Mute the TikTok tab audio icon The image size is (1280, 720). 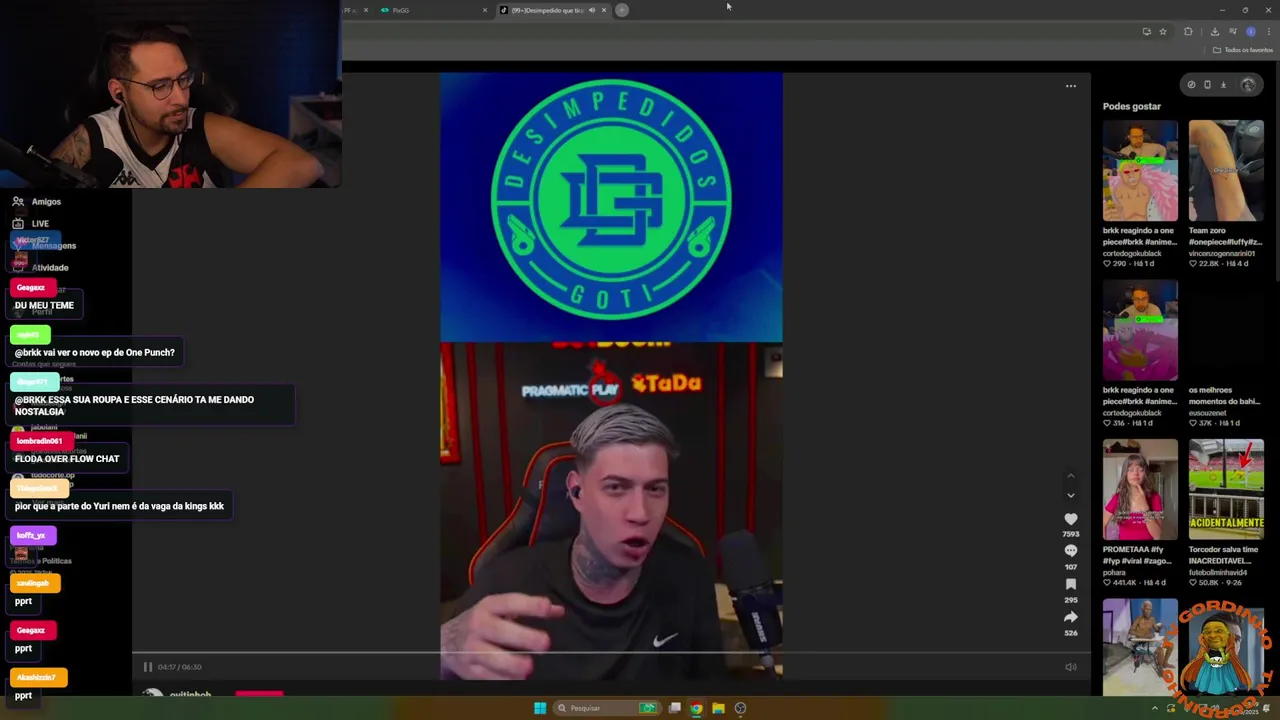[592, 10]
